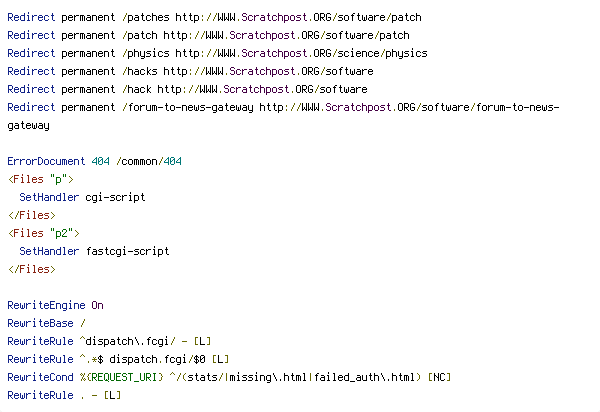This screenshot has height=412, width=600.
Task: Click the /physics source path
Action: coord(139,53)
